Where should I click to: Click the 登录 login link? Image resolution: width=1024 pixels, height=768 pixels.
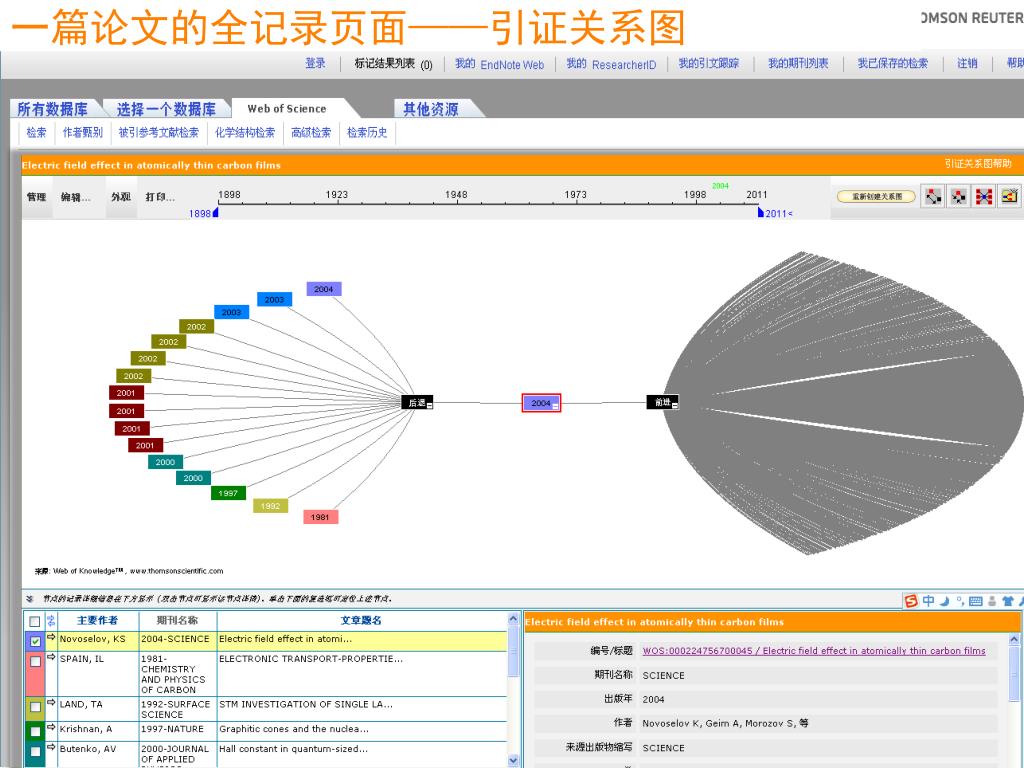[x=315, y=63]
